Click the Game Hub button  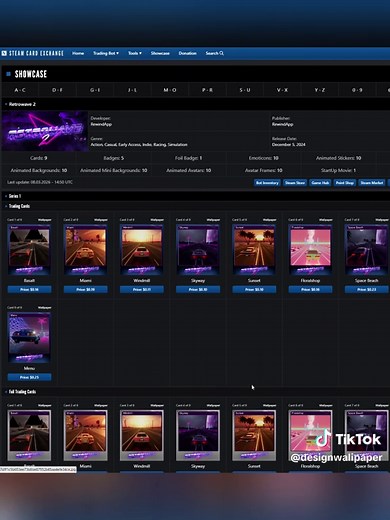click(320, 183)
